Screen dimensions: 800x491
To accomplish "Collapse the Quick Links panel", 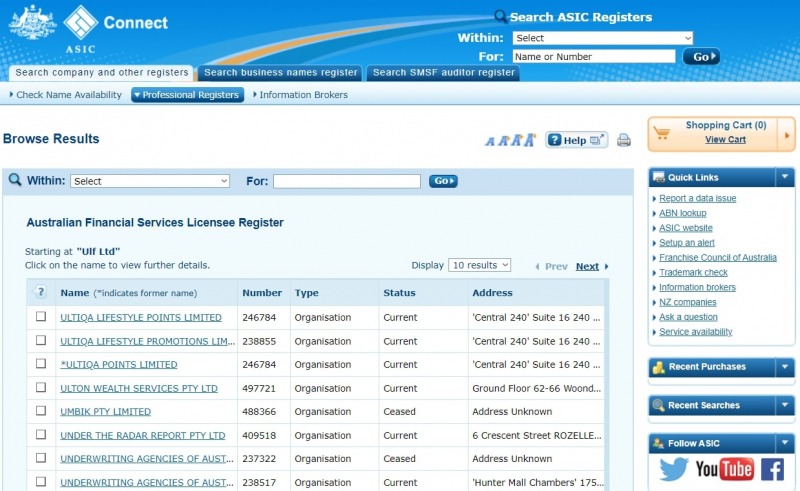I will tap(785, 177).
